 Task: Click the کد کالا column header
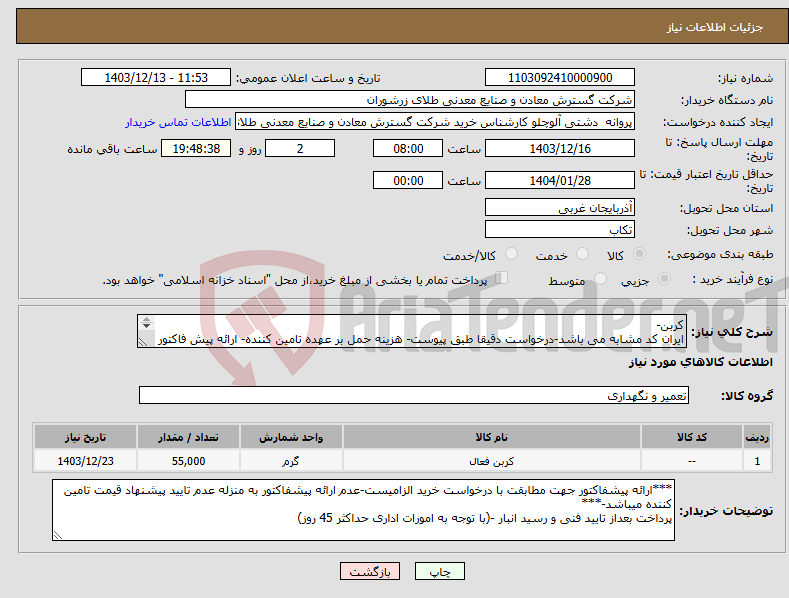click(x=692, y=437)
